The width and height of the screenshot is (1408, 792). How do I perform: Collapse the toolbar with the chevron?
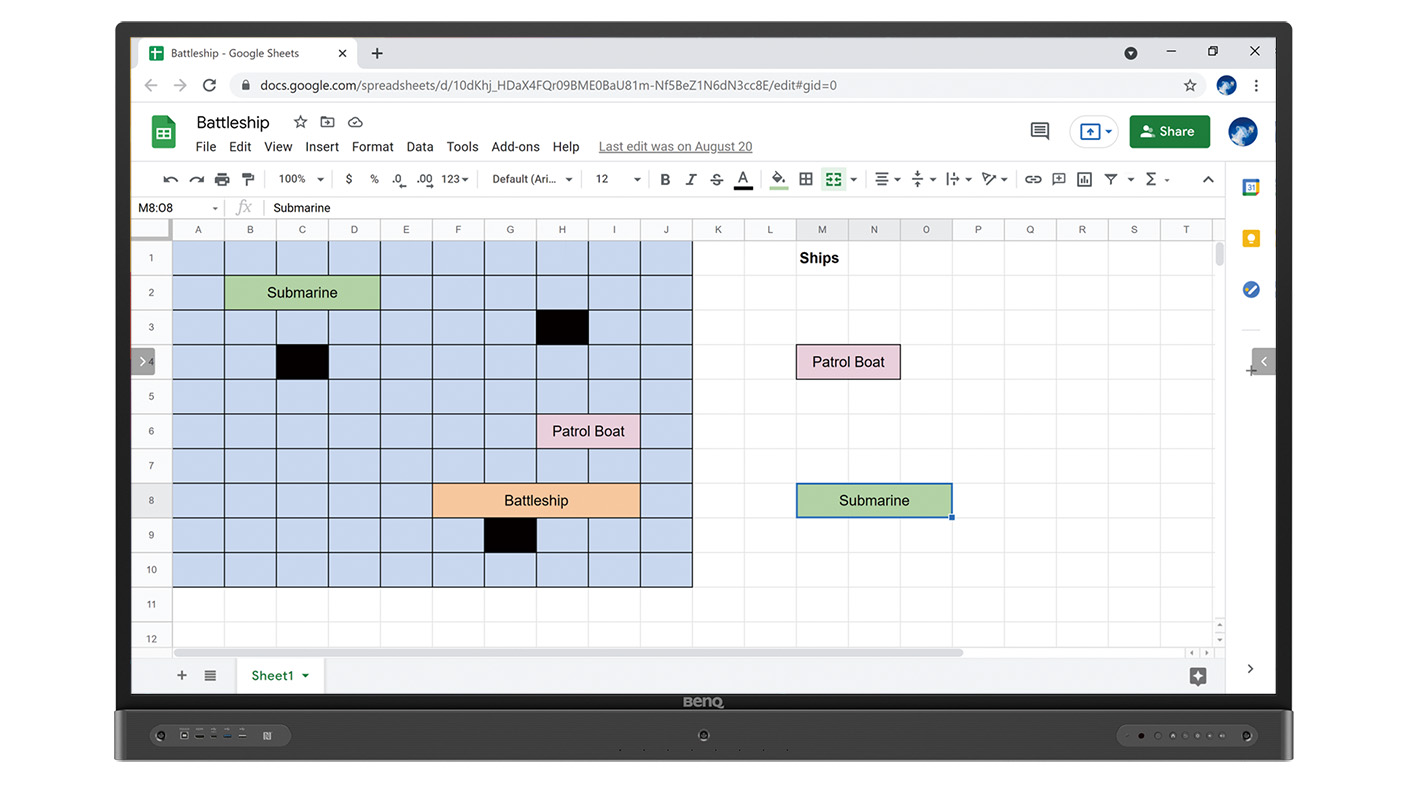coord(1208,179)
